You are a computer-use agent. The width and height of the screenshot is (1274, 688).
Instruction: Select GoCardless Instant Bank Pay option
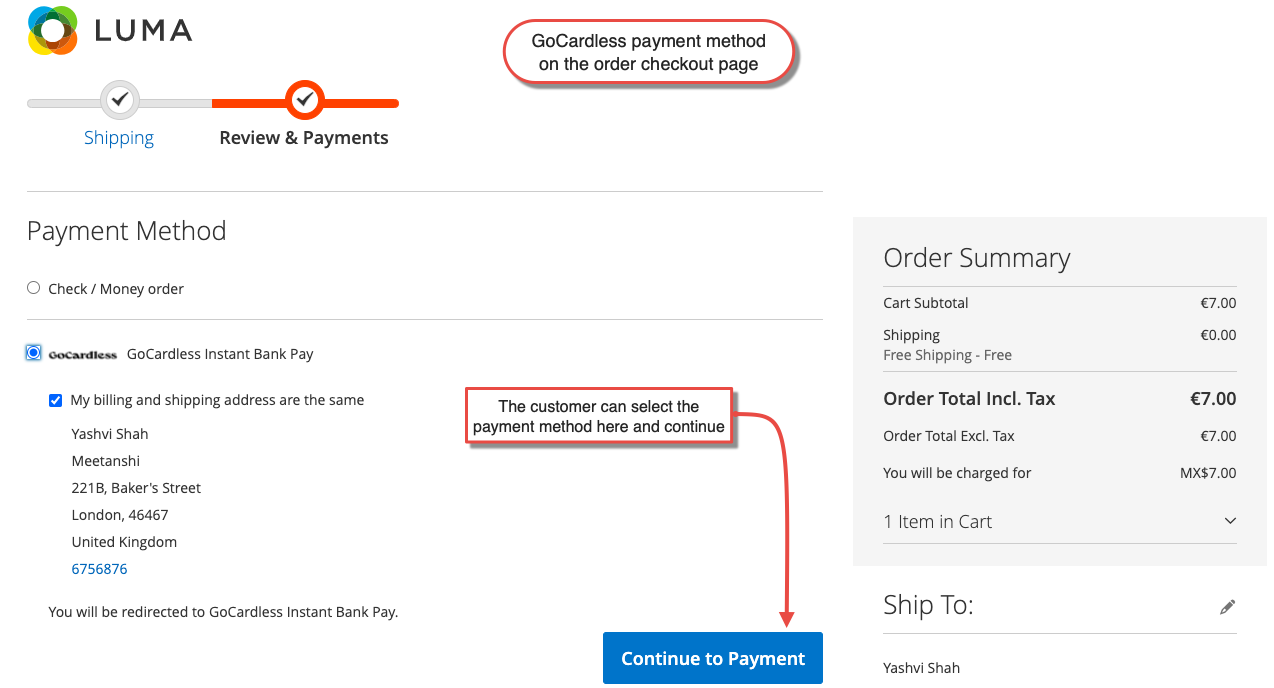point(33,352)
